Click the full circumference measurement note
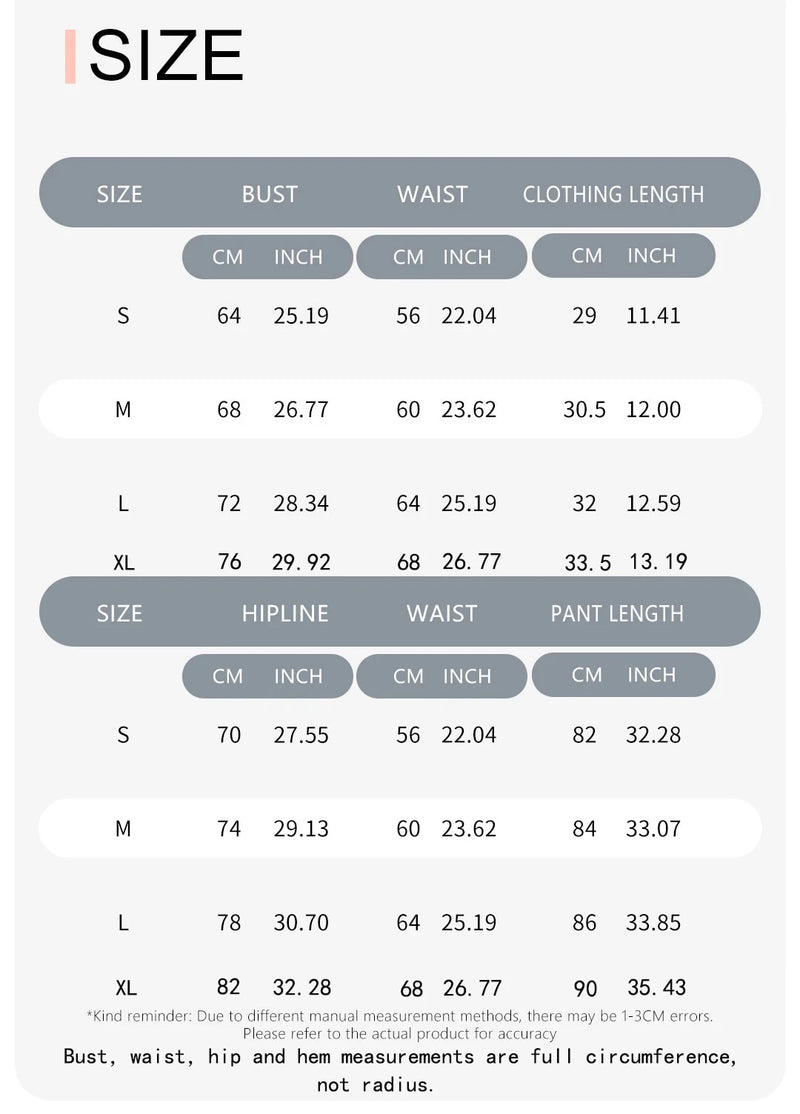The height and width of the screenshot is (1114, 800). click(x=400, y=1069)
